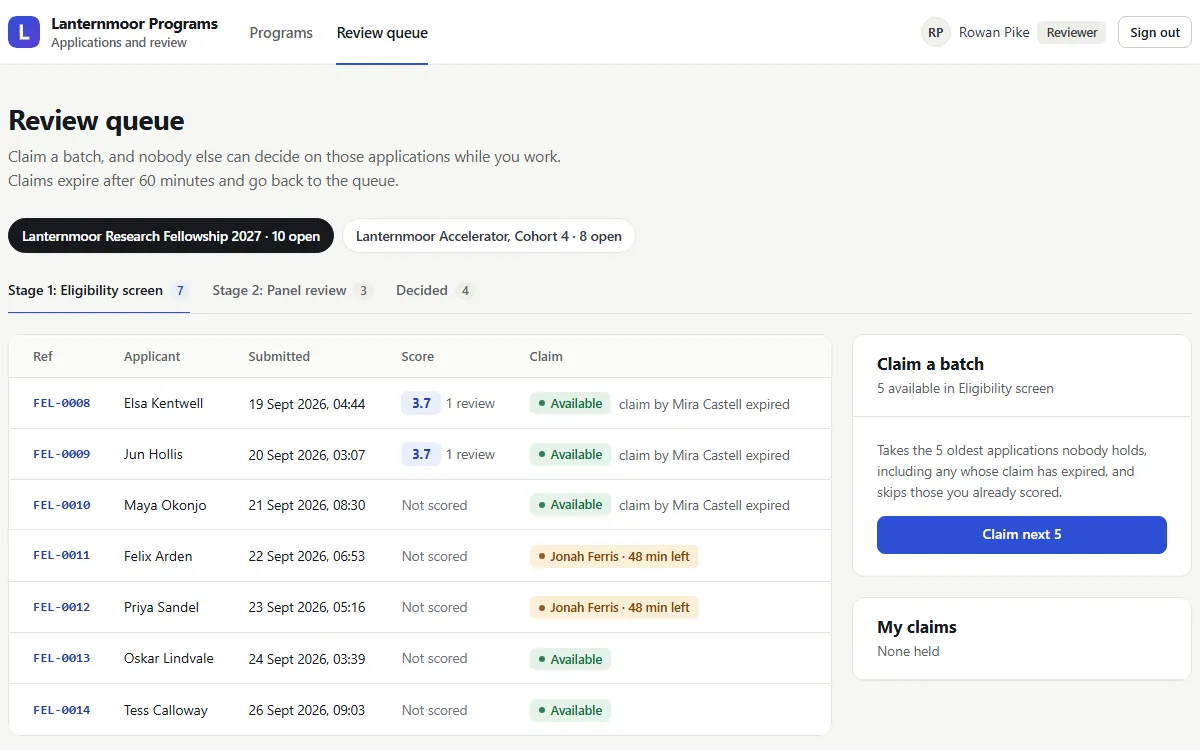Click the Submitted column header
This screenshot has height=750, width=1200.
pos(279,357)
